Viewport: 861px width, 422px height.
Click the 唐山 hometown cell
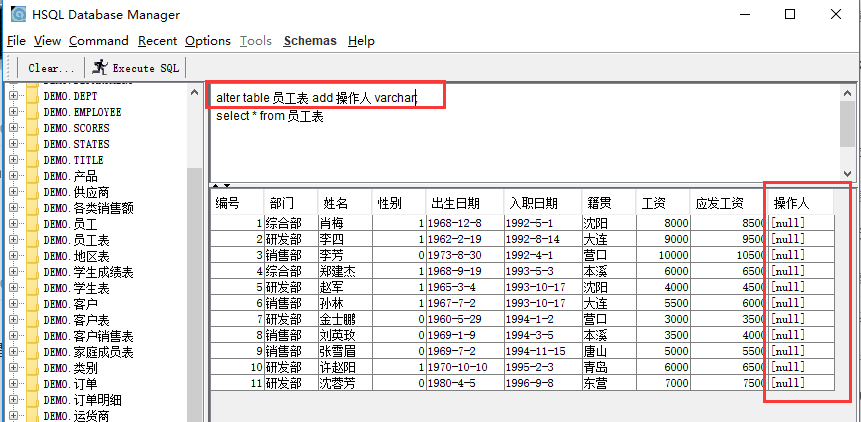click(x=609, y=351)
